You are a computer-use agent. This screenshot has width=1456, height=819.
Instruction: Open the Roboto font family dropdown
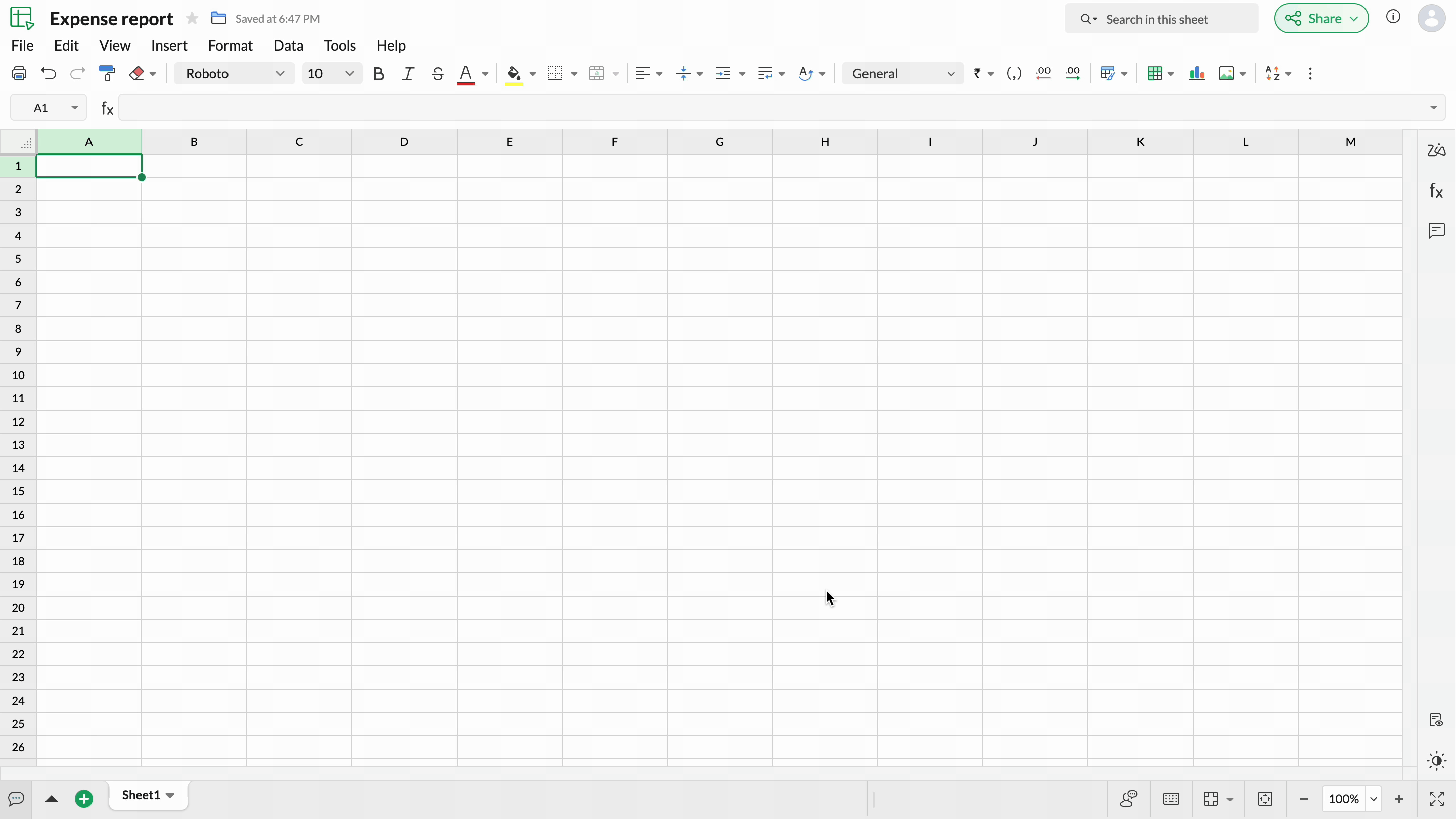[x=234, y=73]
